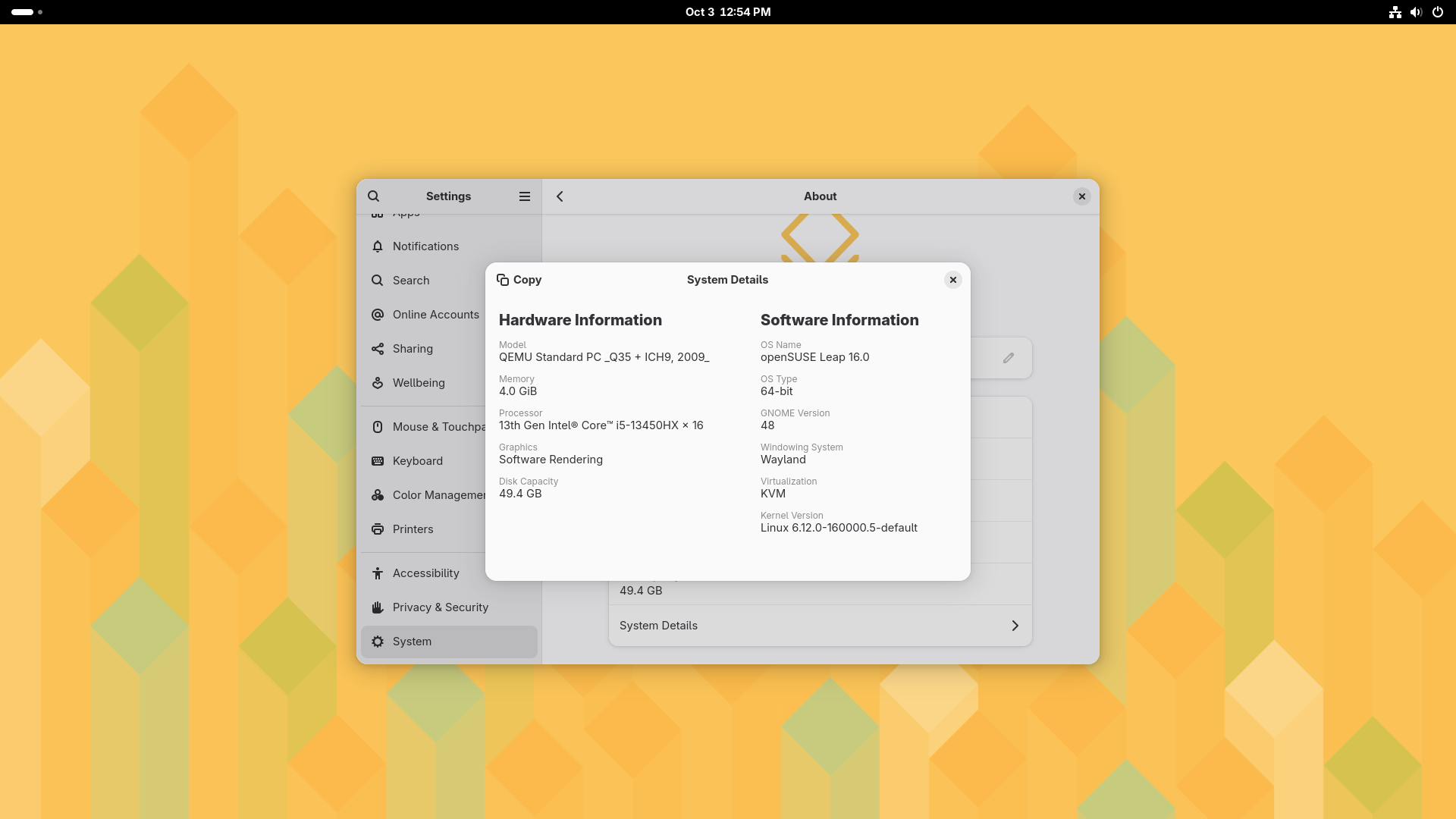Click the power icon in top bar

coord(1438,12)
